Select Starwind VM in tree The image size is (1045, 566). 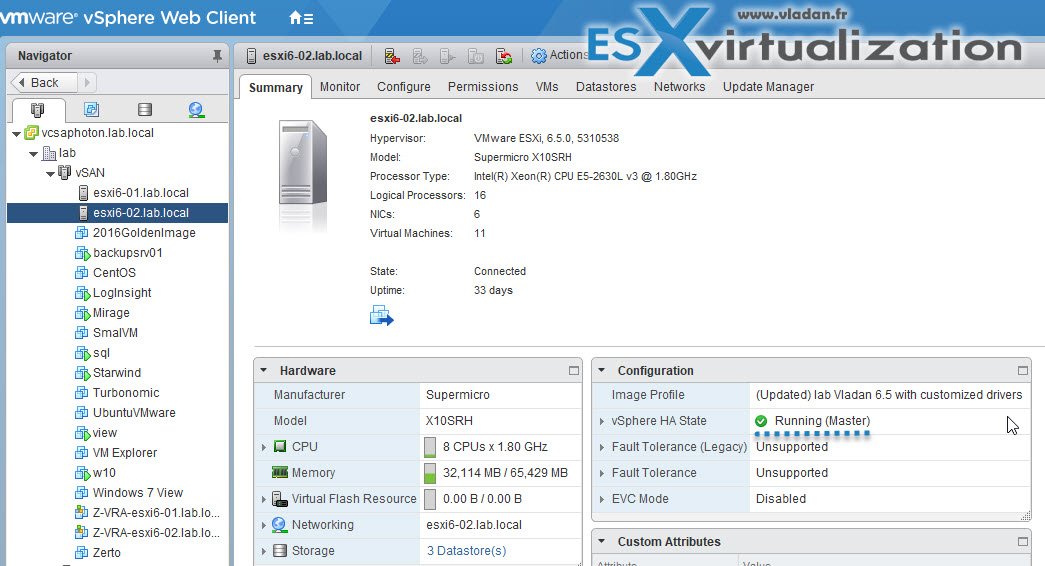117,373
